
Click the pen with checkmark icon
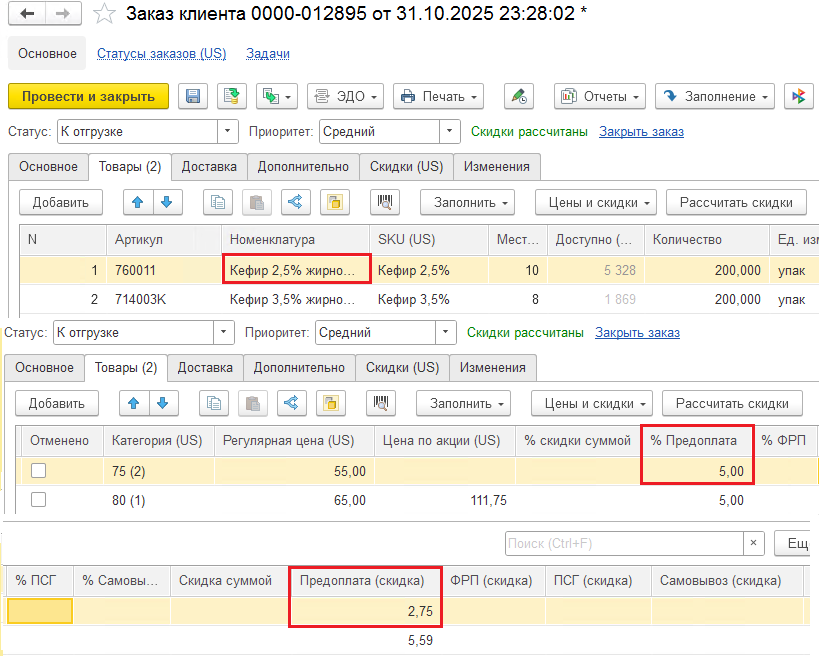pyautogui.click(x=518, y=96)
